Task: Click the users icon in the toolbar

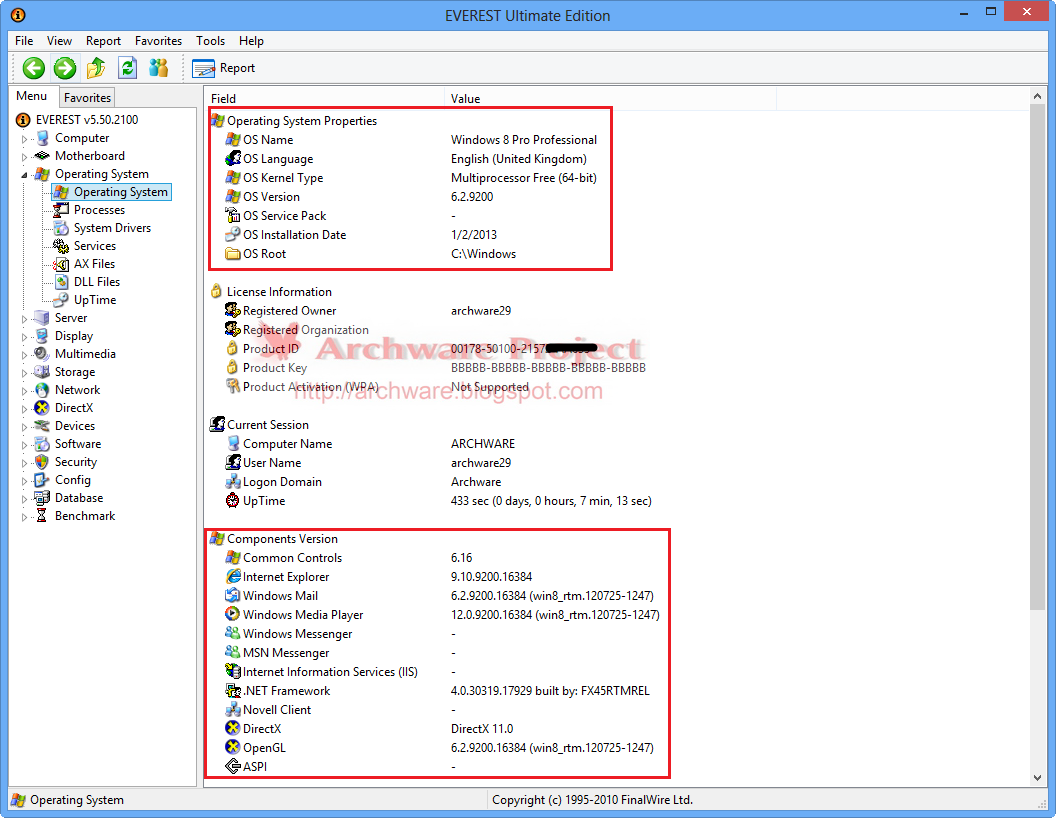Action: point(159,67)
